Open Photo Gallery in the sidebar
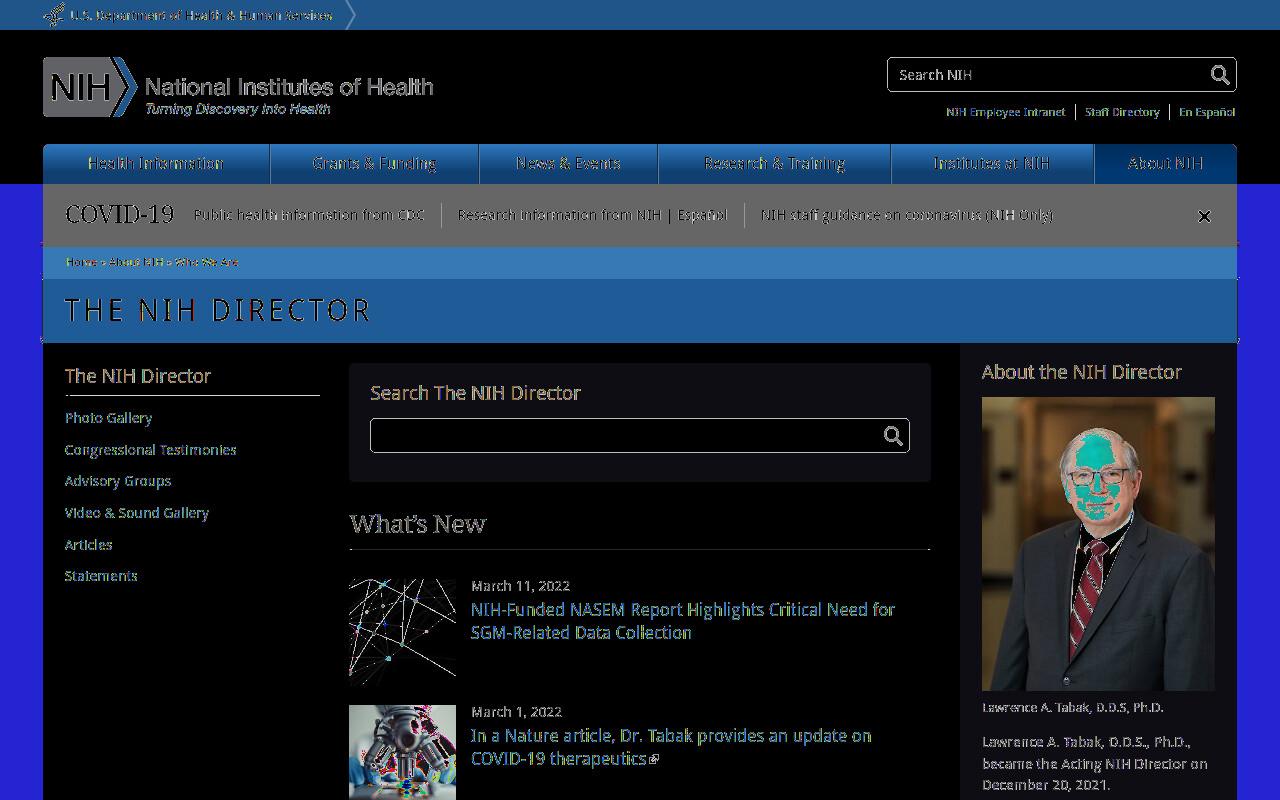The height and width of the screenshot is (800, 1280). coord(109,418)
